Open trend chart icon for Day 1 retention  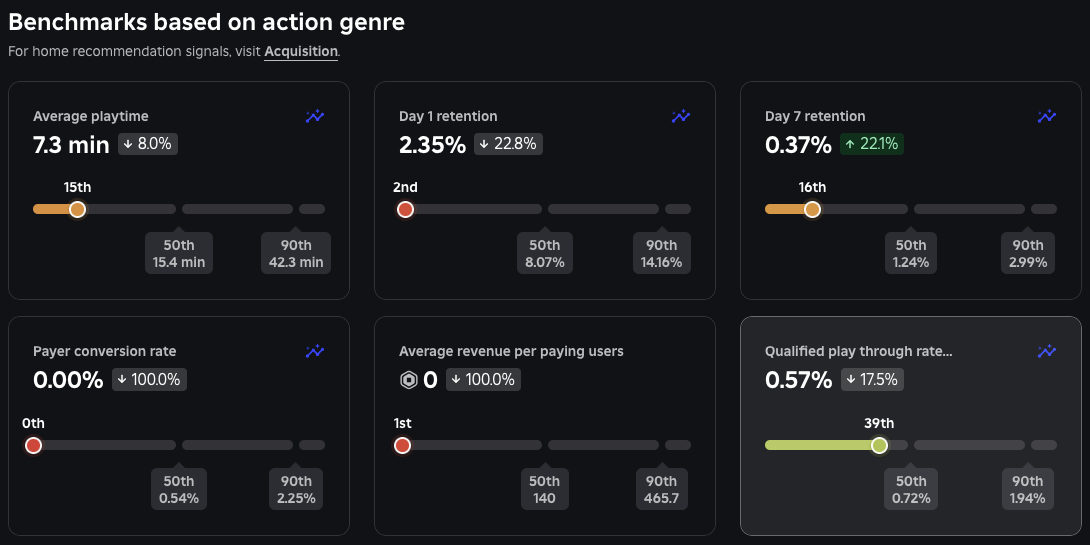(x=681, y=117)
